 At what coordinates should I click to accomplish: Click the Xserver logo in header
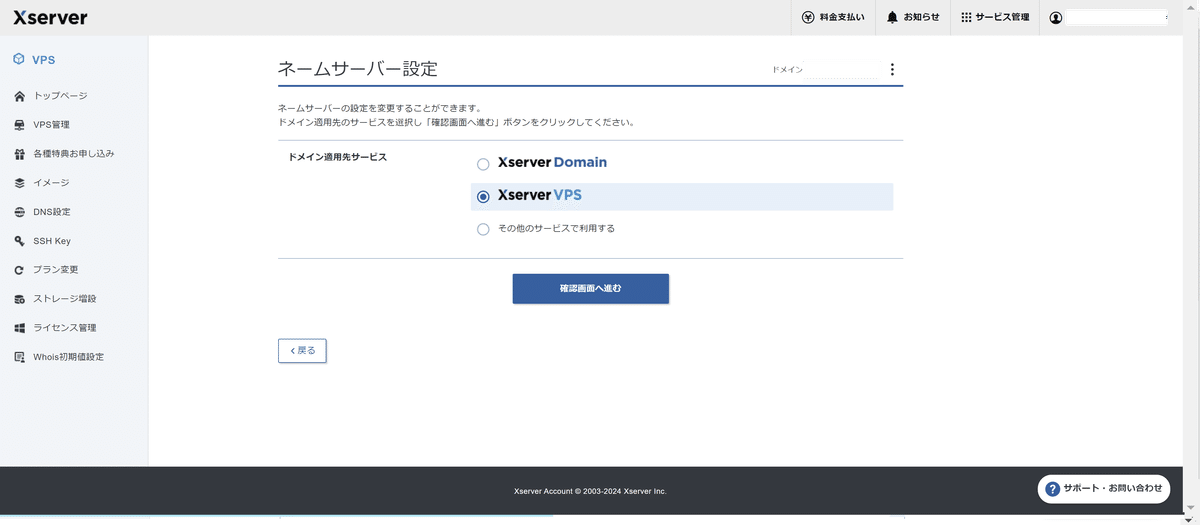click(x=50, y=17)
